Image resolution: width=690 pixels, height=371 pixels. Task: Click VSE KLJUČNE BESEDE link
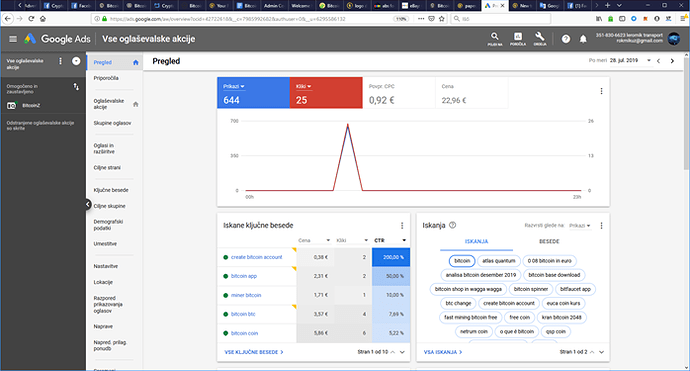coord(254,352)
